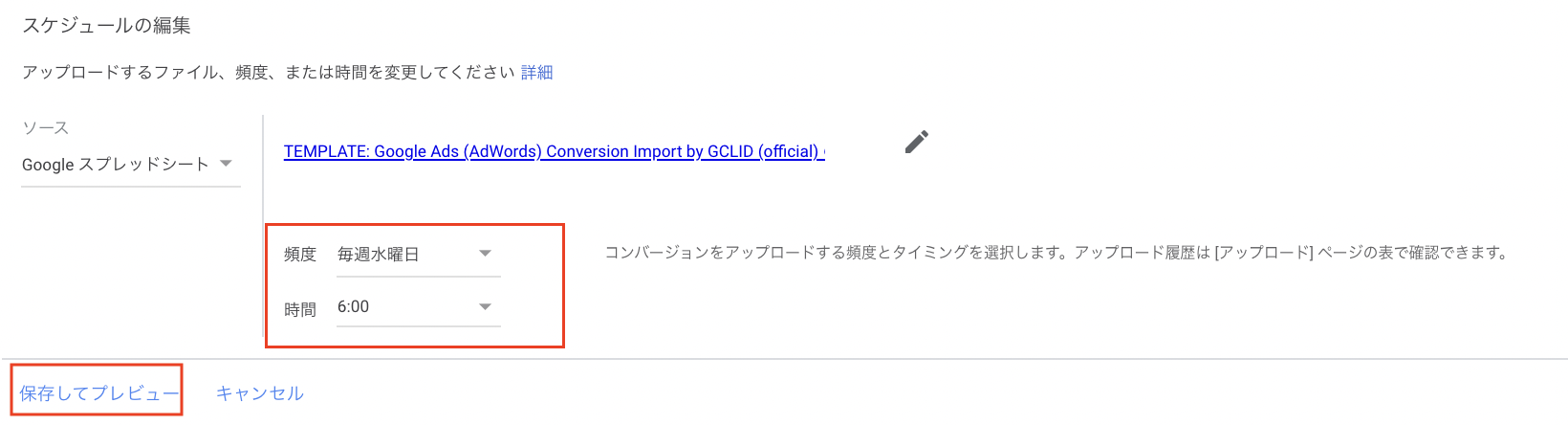The width and height of the screenshot is (1568, 425).
Task: Click the 毎週水曜日 frequency value
Action: pyautogui.click(x=379, y=255)
